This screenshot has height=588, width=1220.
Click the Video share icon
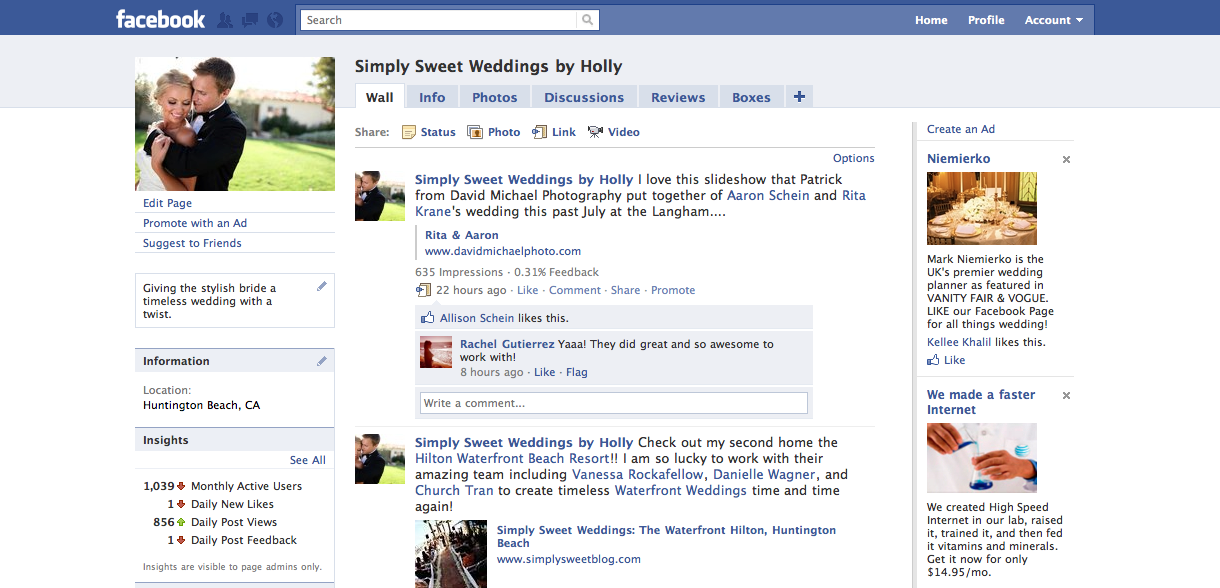coord(595,132)
